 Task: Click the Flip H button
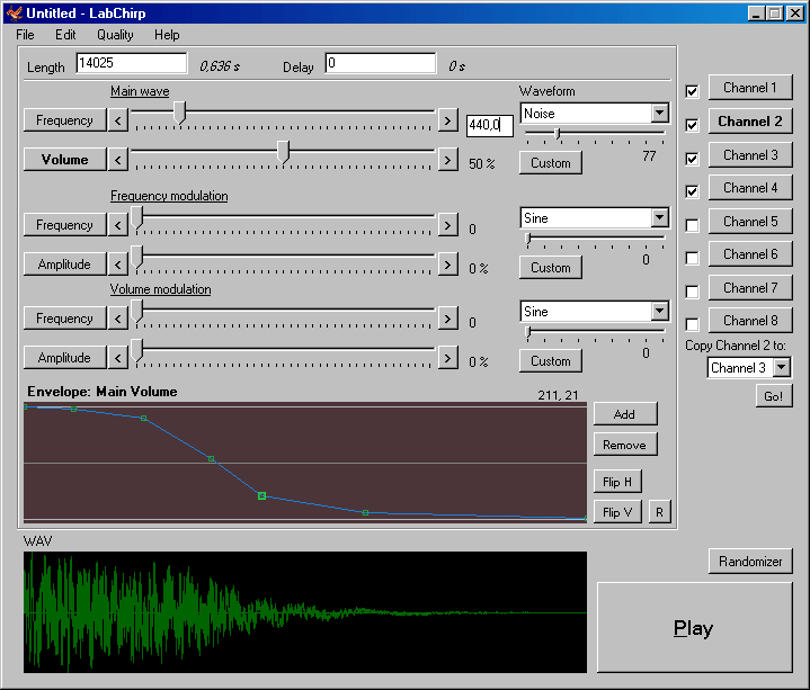click(x=617, y=482)
